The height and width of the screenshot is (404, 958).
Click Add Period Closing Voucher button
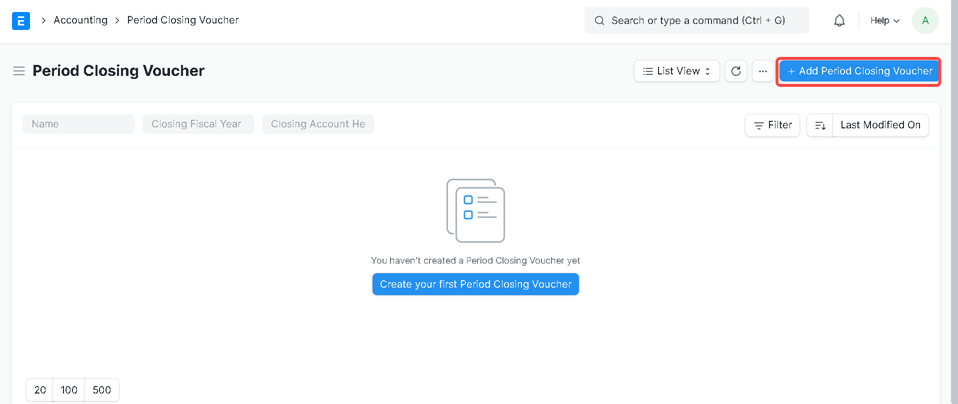(x=859, y=71)
